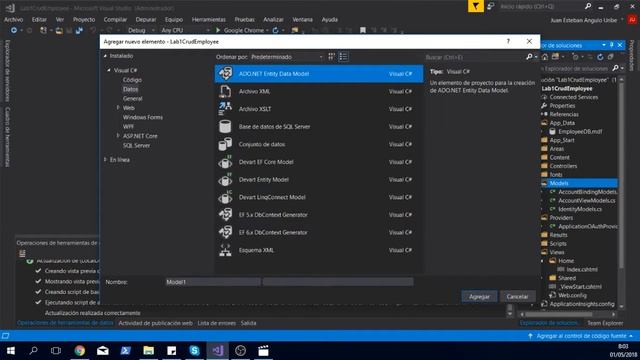Select the Código category

click(x=132, y=80)
